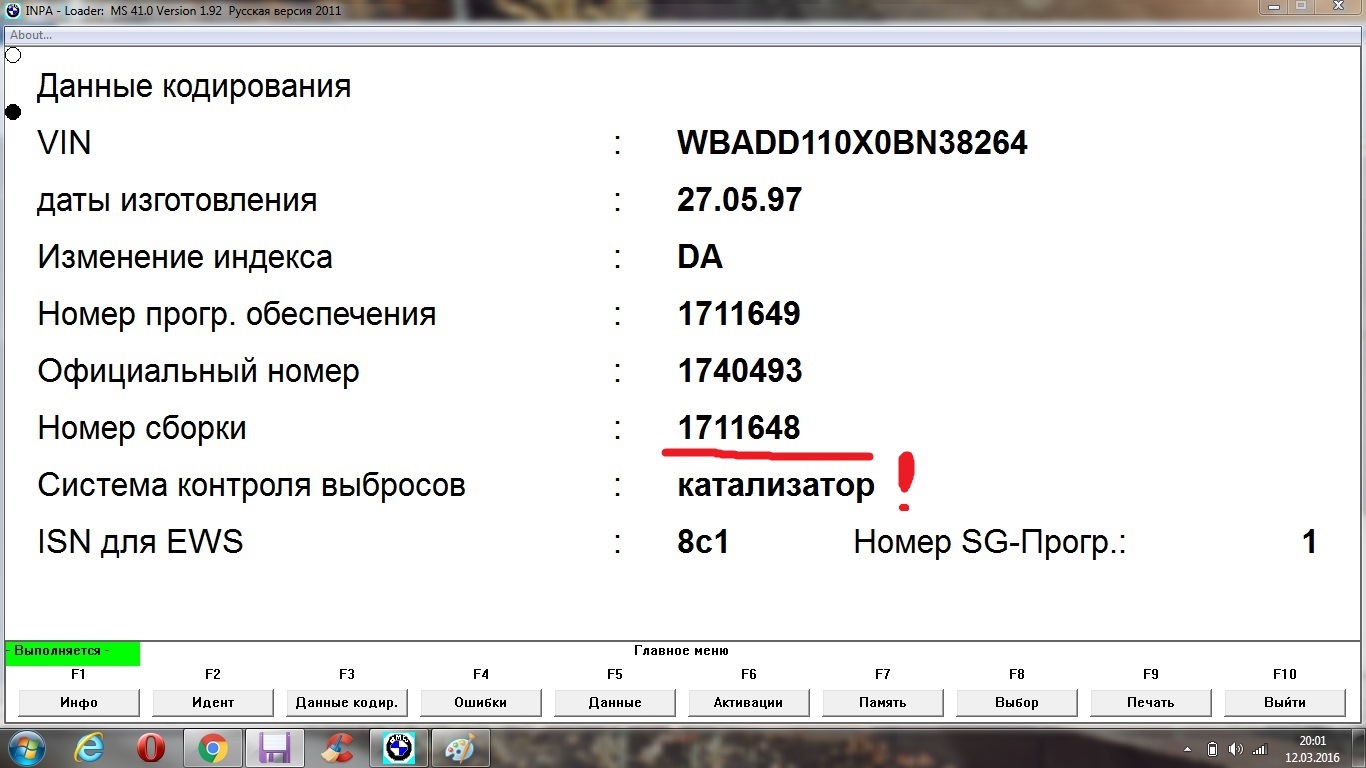Viewport: 1366px width, 768px height.
Task: Open the About... menu
Action: point(31,35)
